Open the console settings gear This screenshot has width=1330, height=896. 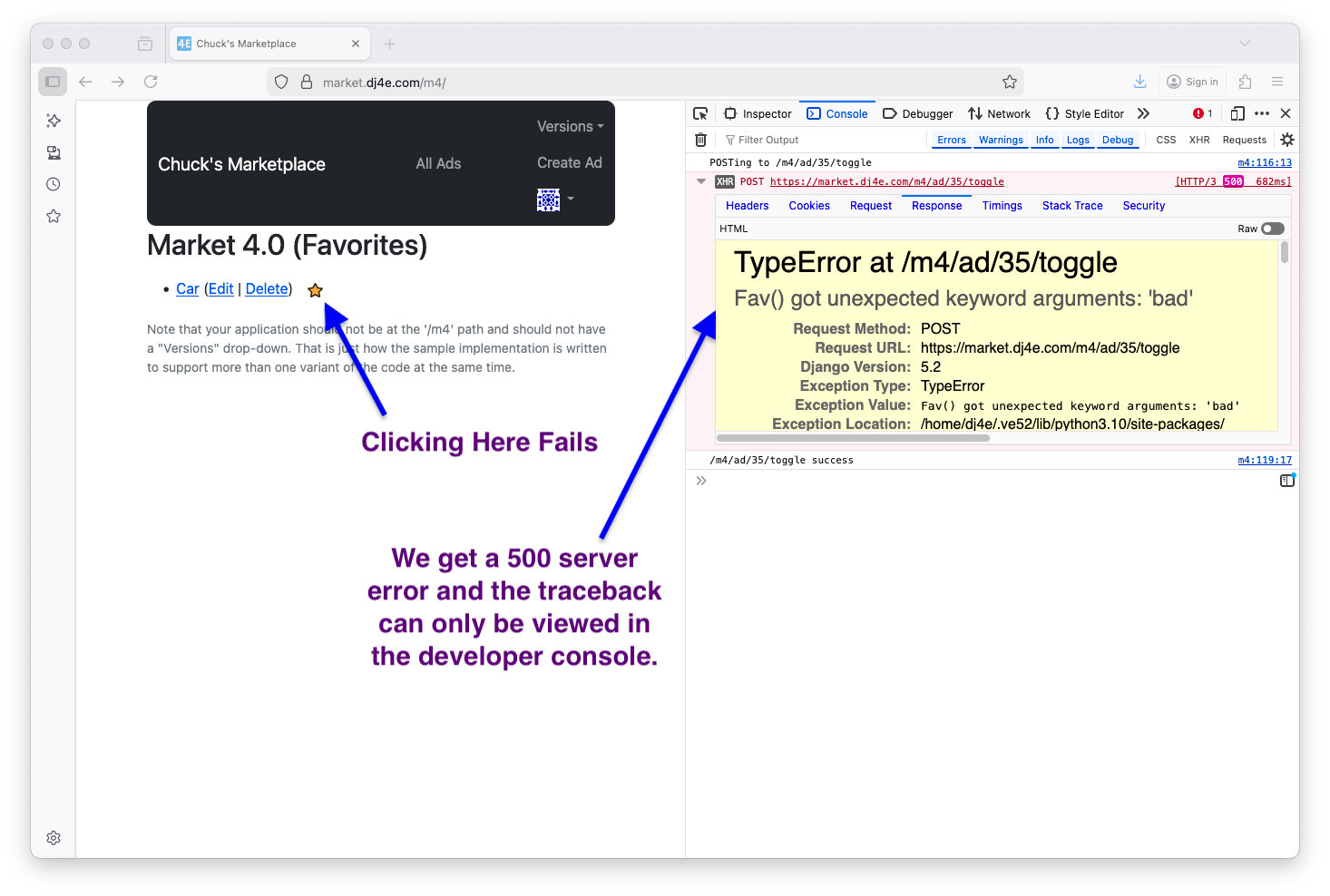tap(1286, 140)
